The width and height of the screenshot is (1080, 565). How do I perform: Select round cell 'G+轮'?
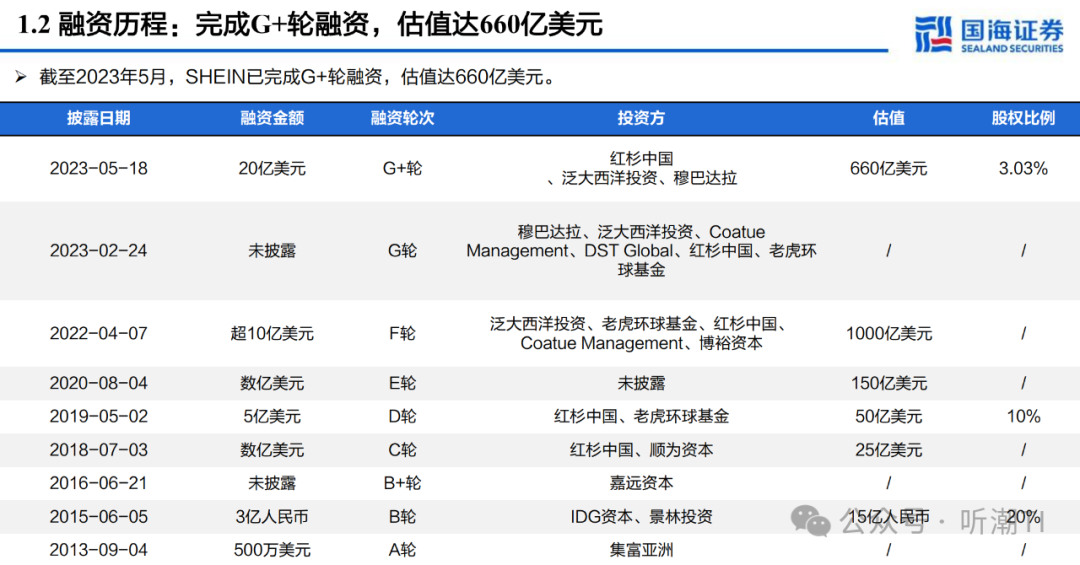pos(402,169)
